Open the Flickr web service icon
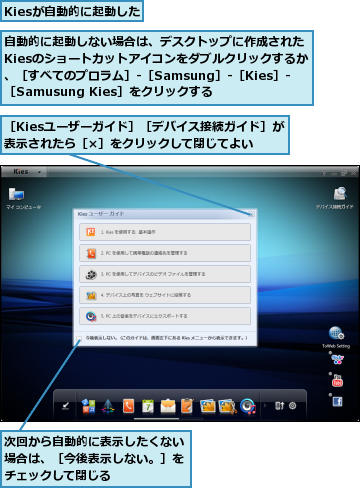 click(x=337, y=360)
